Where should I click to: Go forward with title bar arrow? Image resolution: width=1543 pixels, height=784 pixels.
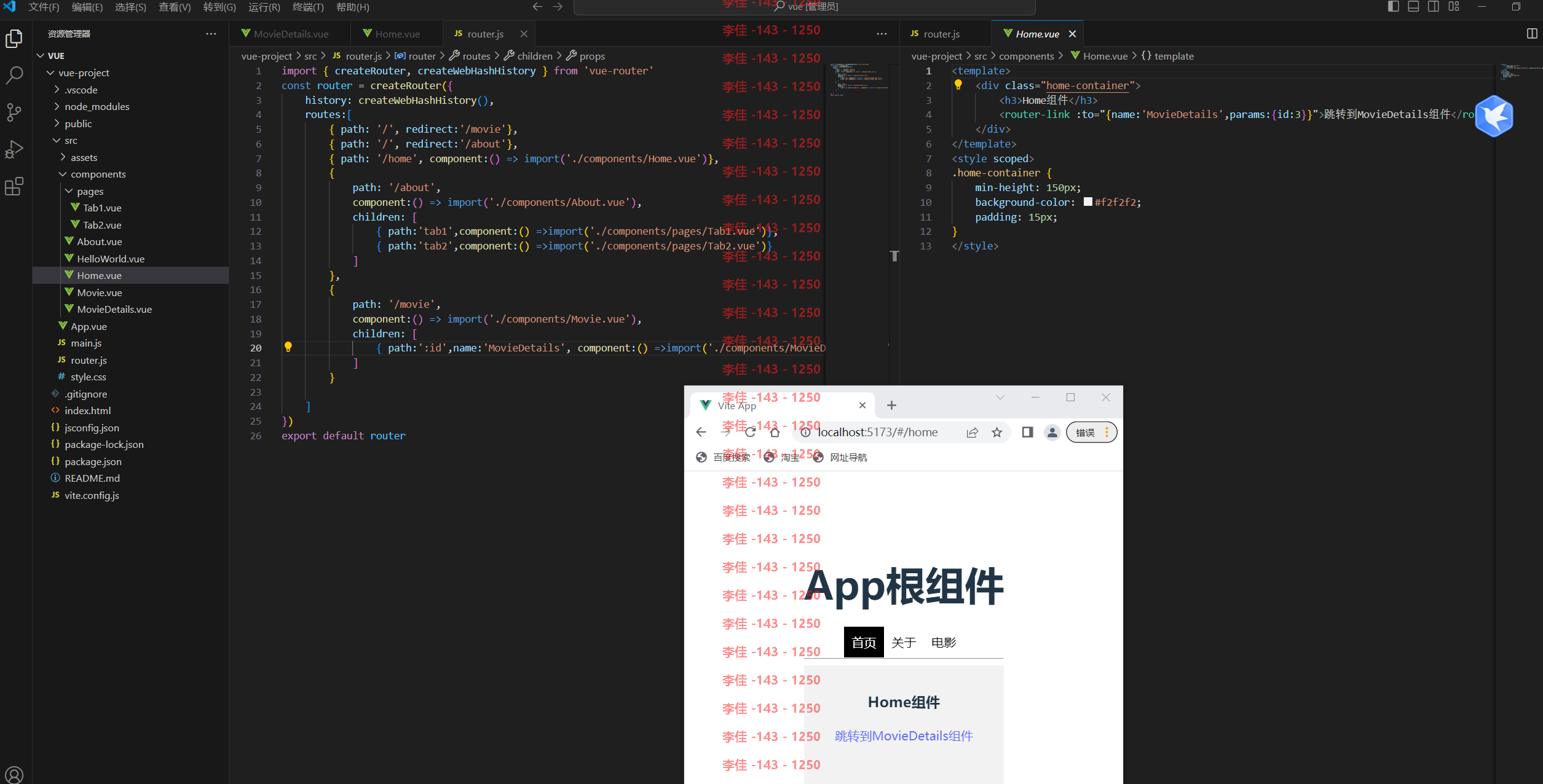[x=558, y=7]
